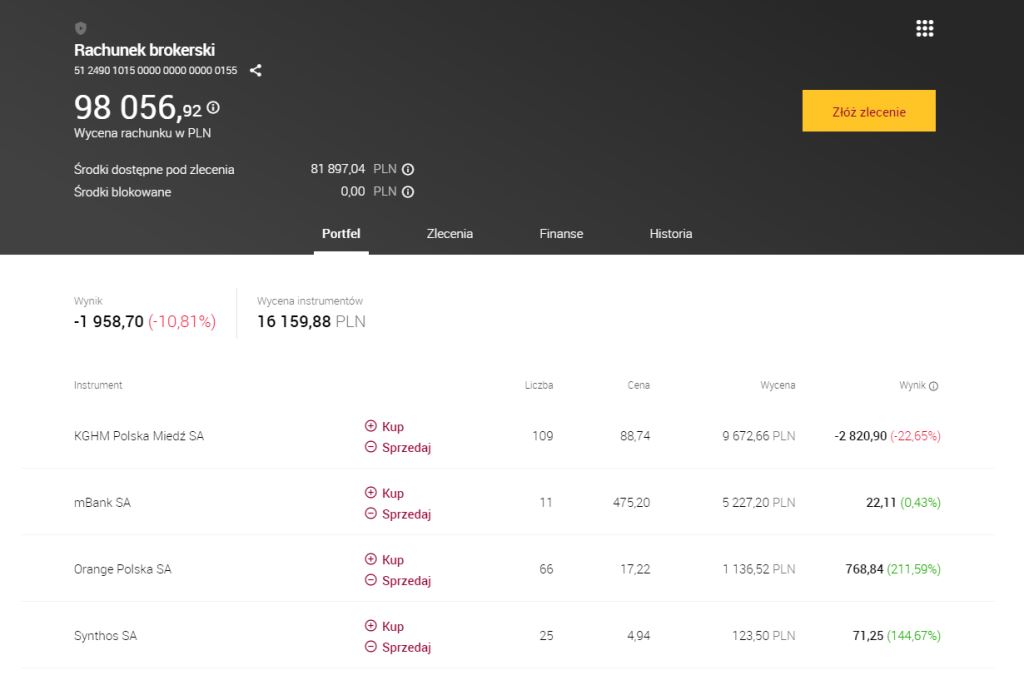Screen dimensions: 1024x695
Task: Click the Wycena column header
Action: 778,385
